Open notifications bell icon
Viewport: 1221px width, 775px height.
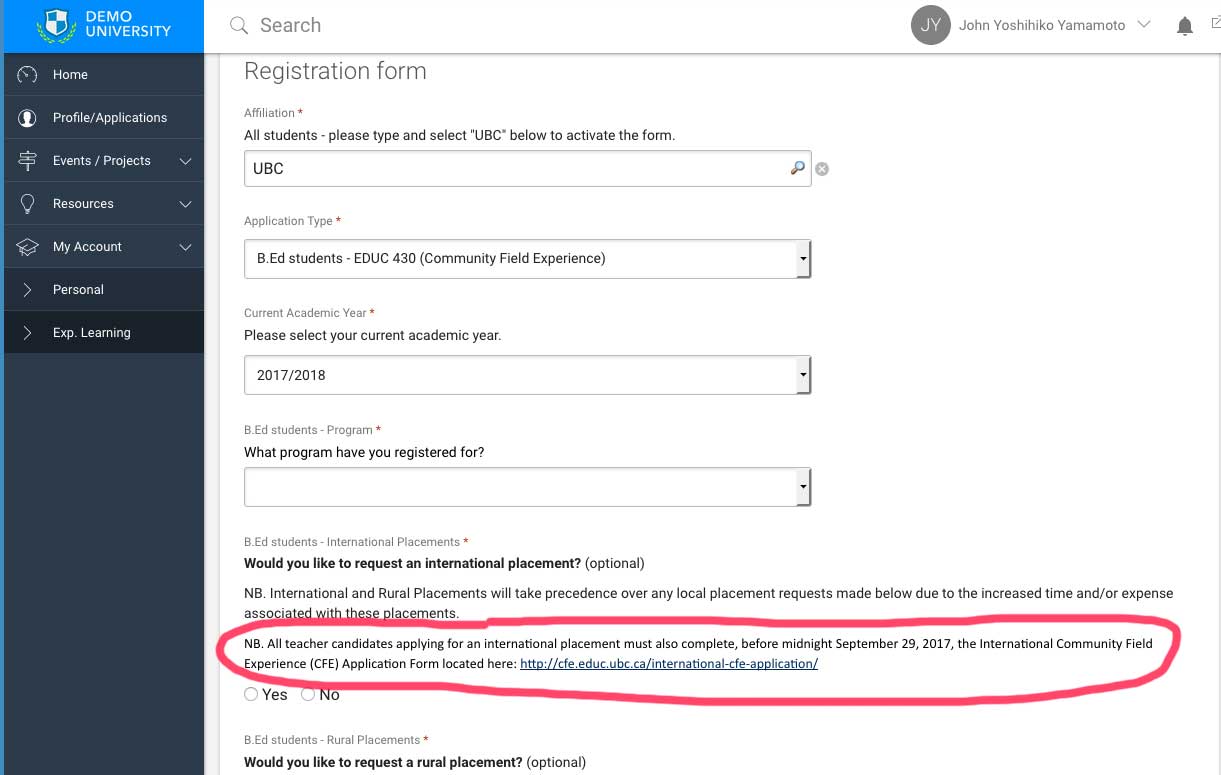1184,26
